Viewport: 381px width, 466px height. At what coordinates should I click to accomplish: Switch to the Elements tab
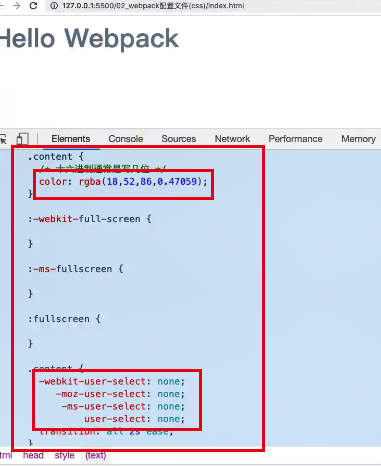click(x=71, y=139)
